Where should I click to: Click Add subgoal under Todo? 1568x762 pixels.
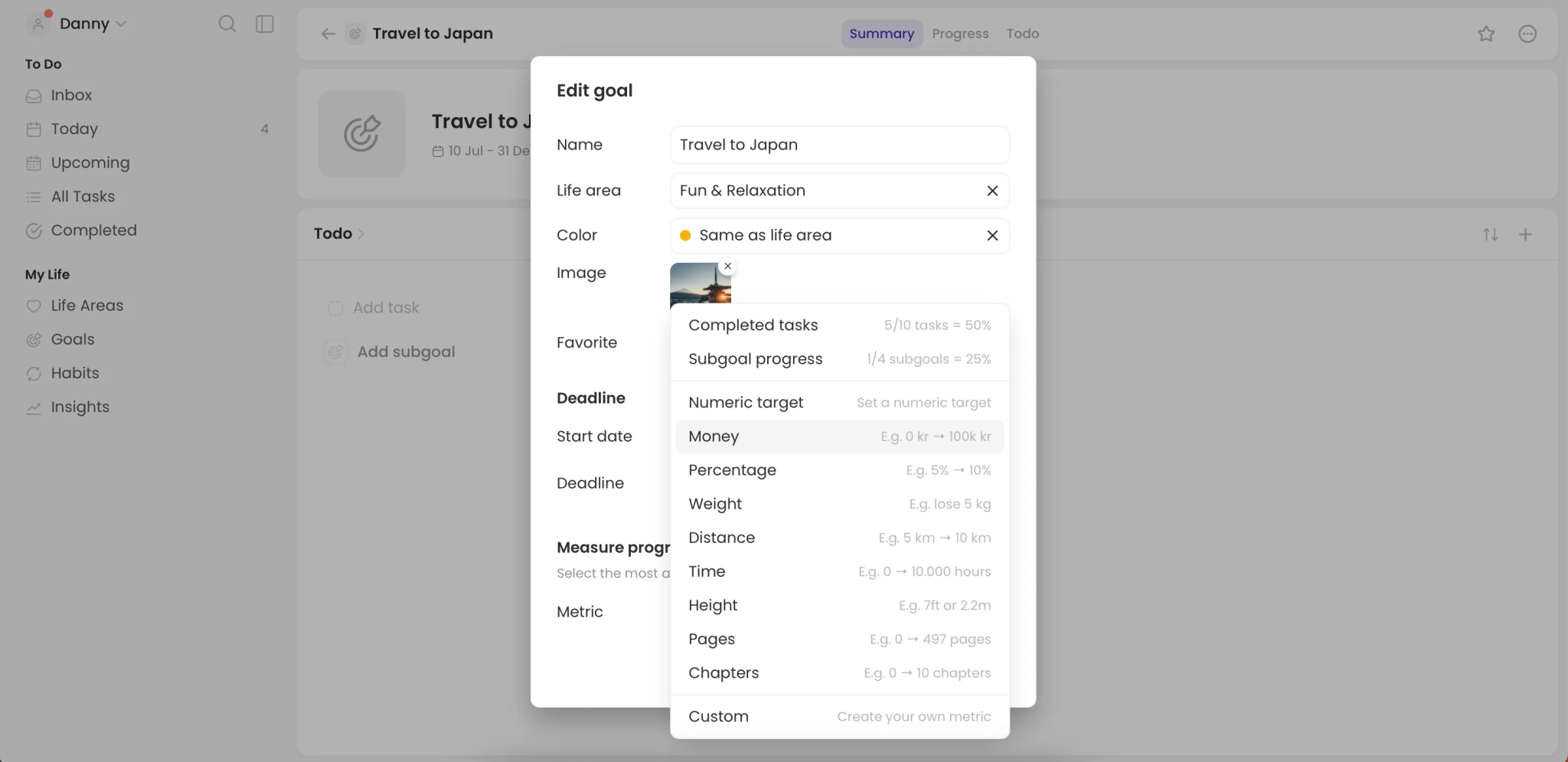406,352
